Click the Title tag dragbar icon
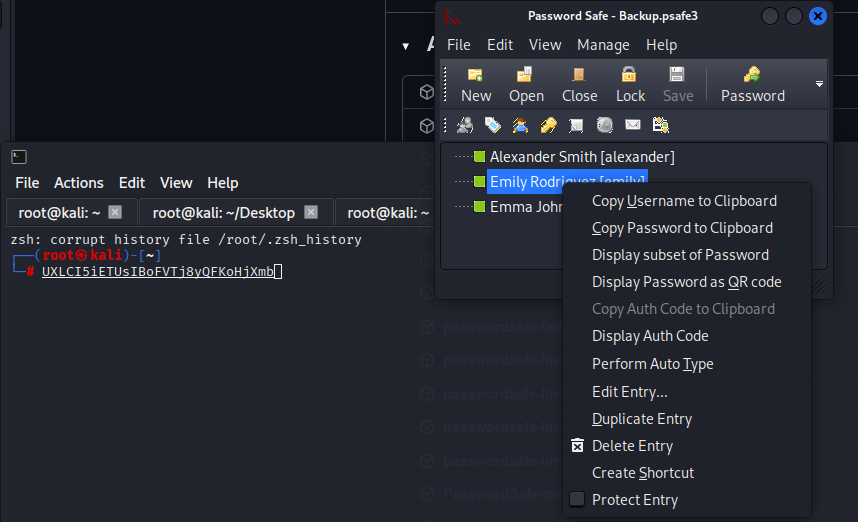The image size is (858, 522). 492,125
